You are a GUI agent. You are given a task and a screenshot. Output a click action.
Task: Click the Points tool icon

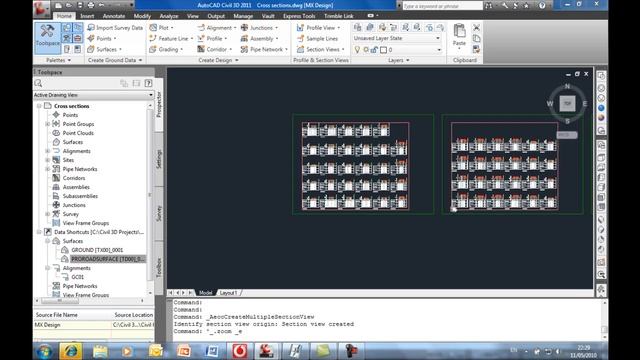pos(91,38)
